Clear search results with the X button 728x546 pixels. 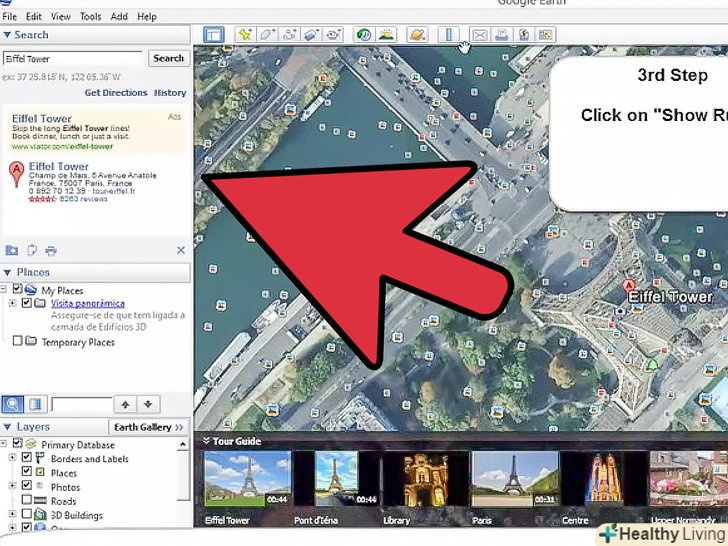coord(181,251)
